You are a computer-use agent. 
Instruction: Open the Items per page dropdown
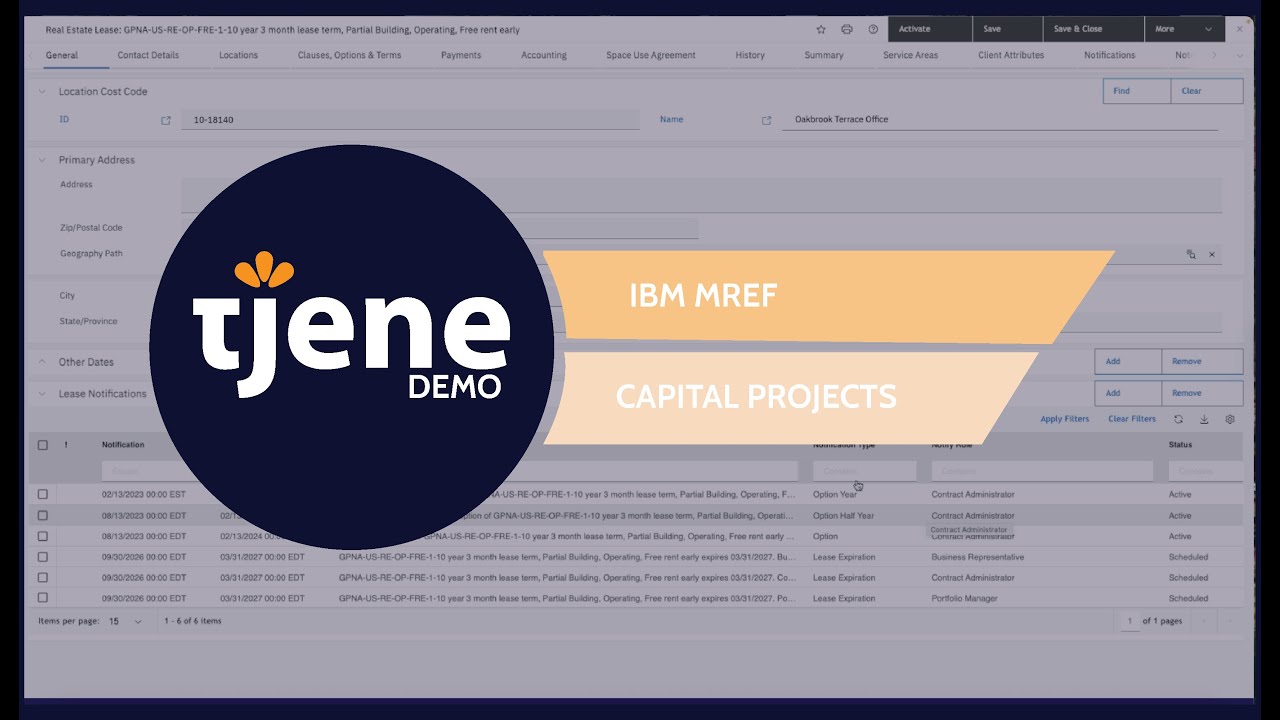point(126,621)
